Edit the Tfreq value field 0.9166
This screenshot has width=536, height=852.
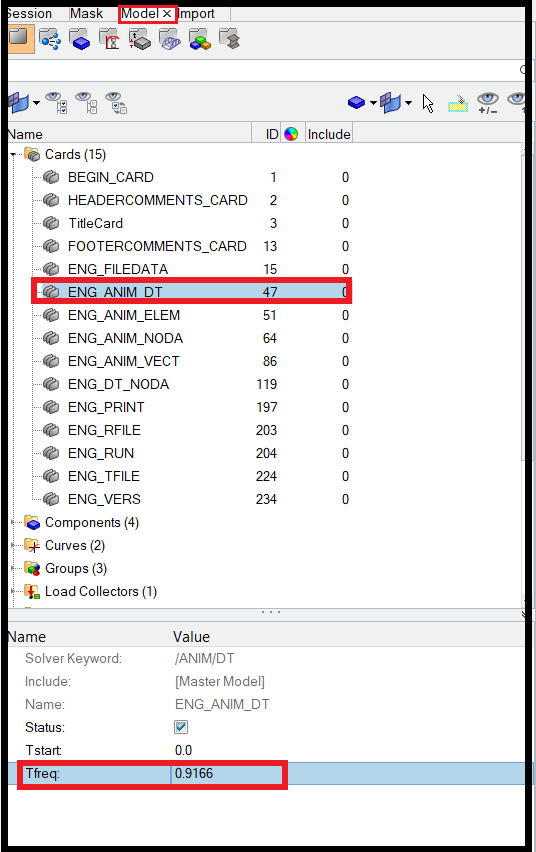pyautogui.click(x=227, y=773)
